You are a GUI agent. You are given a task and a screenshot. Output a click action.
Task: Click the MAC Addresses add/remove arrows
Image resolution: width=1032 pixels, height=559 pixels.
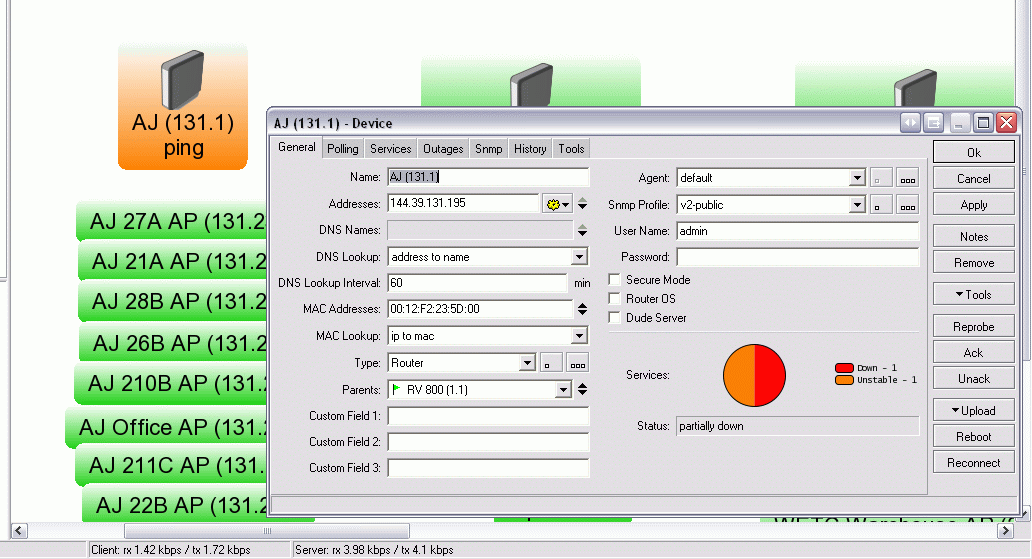582,309
